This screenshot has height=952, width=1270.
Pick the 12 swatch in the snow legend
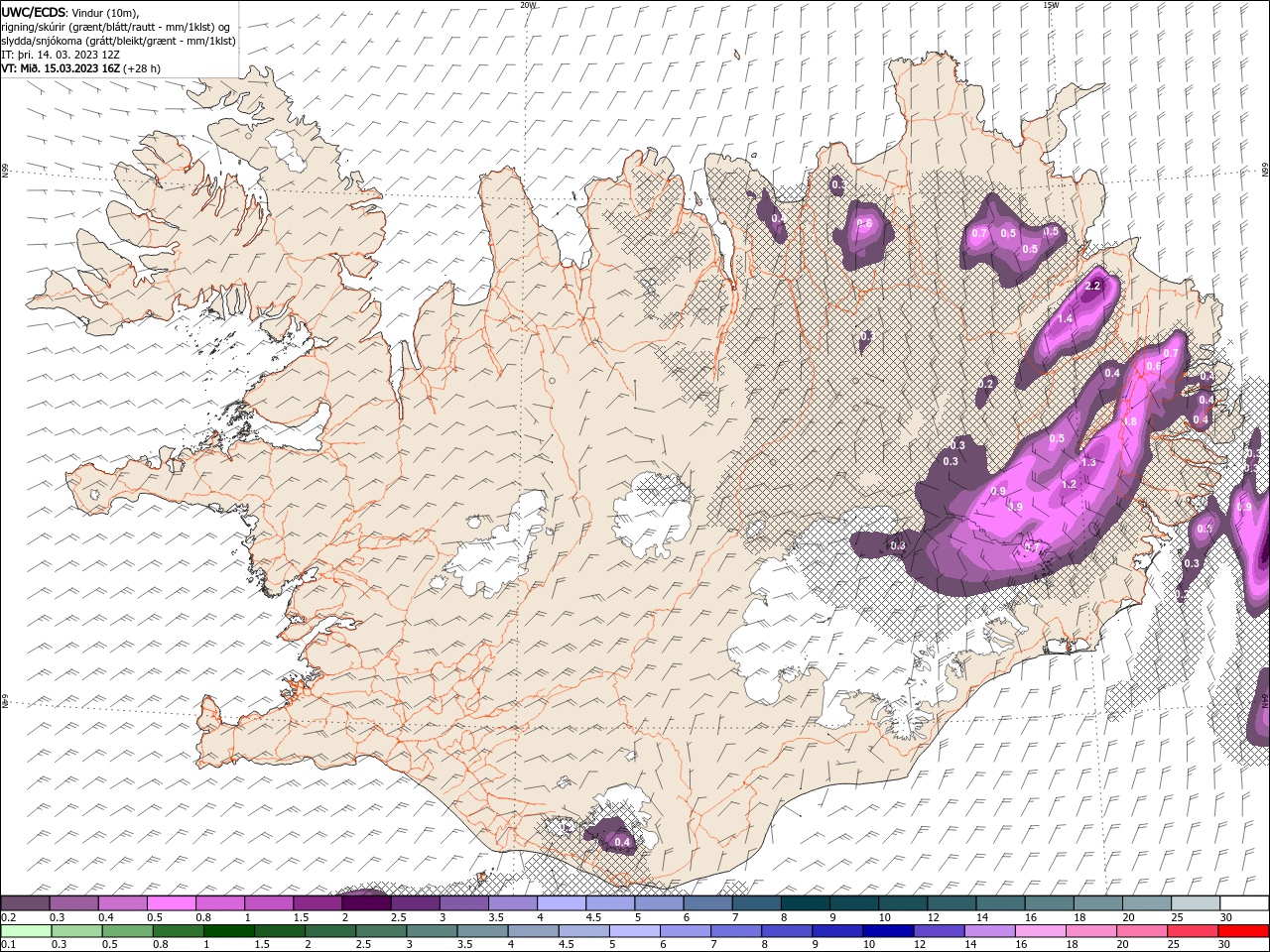pyautogui.click(x=951, y=903)
